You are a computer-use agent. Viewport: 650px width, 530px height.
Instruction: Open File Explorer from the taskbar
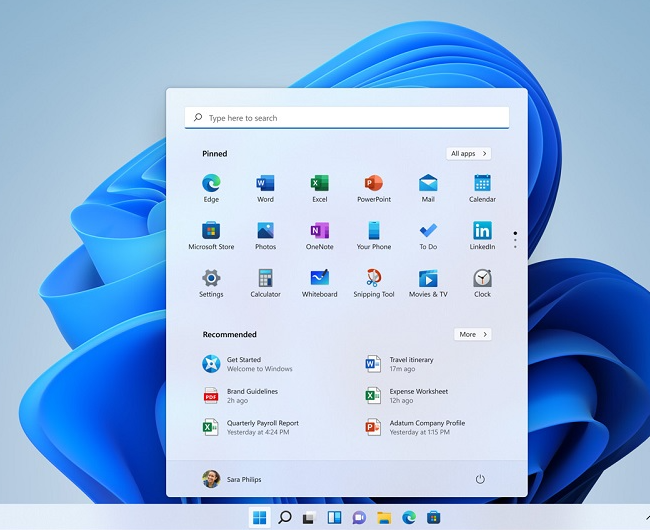pyautogui.click(x=384, y=518)
